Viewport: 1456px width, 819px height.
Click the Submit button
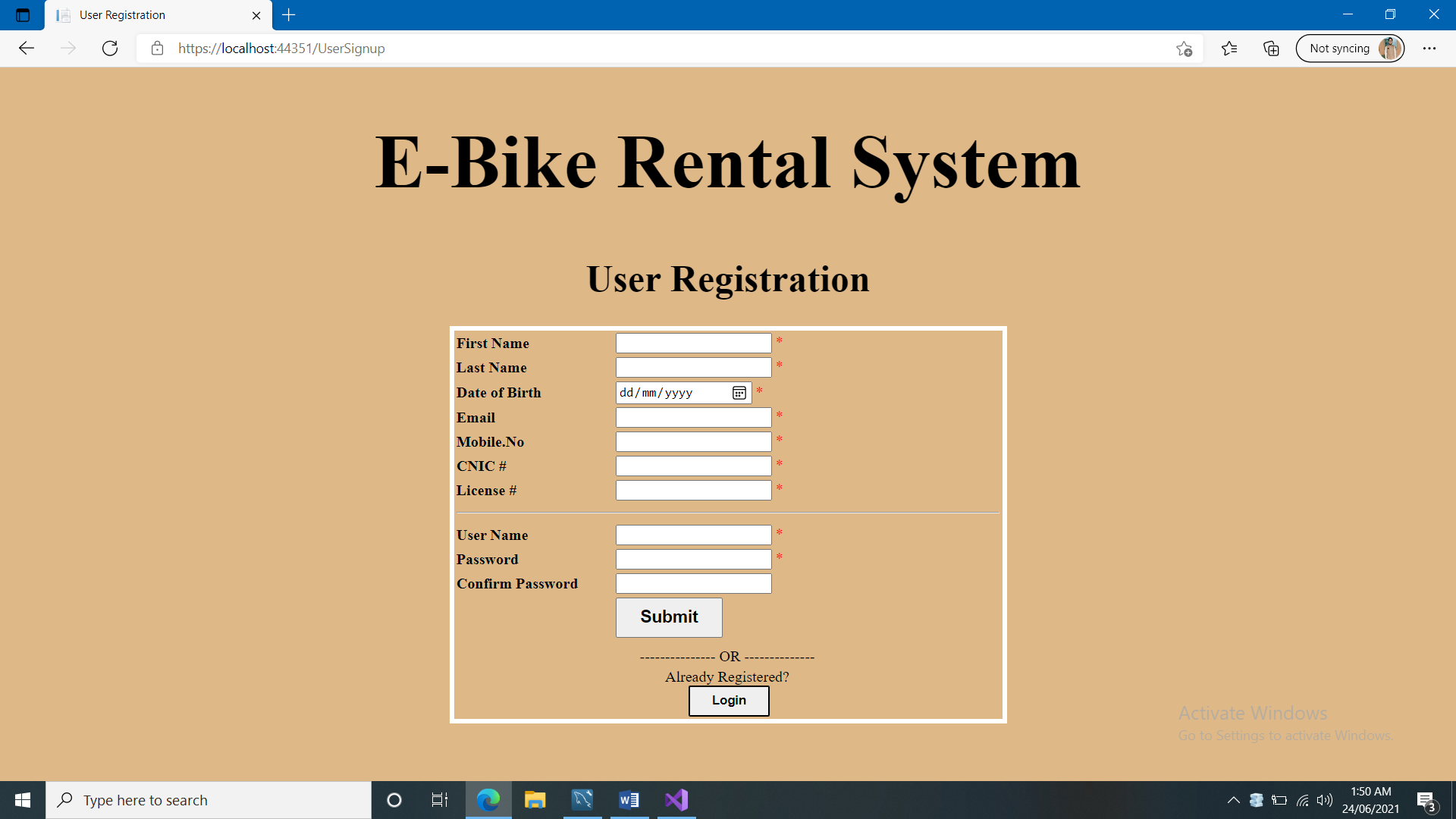point(668,617)
